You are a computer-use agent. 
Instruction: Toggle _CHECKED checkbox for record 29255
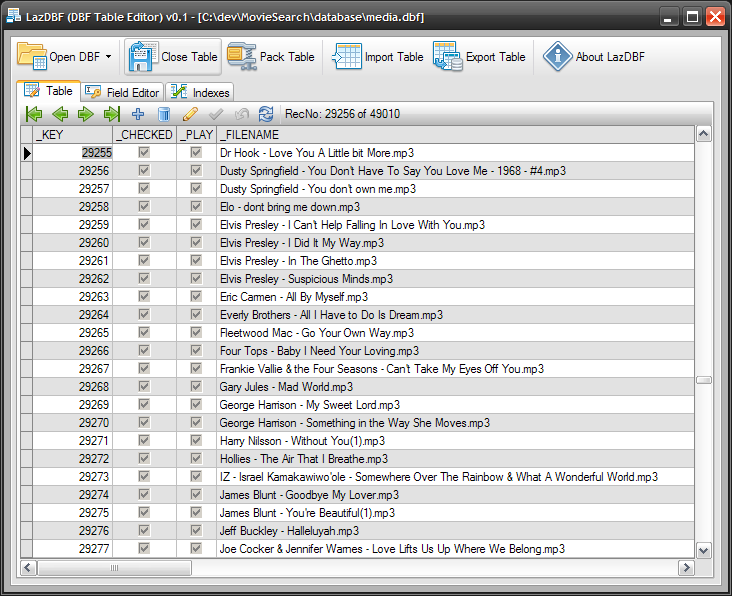144,153
